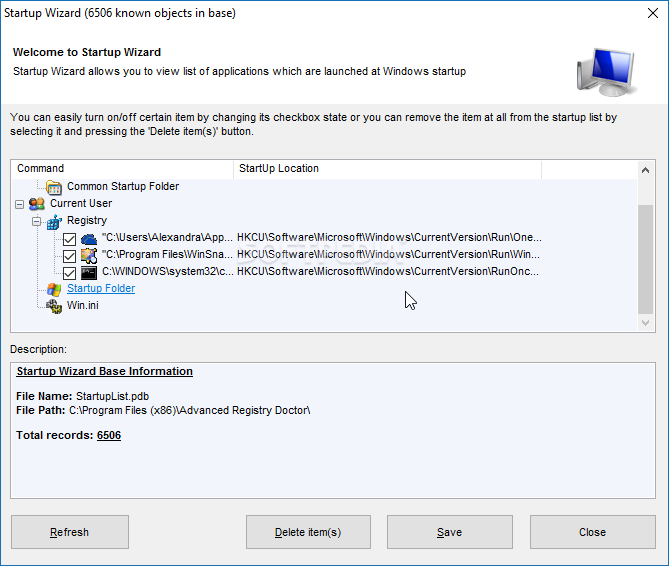Click the Registry cube icon
Image resolution: width=669 pixels, height=566 pixels.
point(54,221)
